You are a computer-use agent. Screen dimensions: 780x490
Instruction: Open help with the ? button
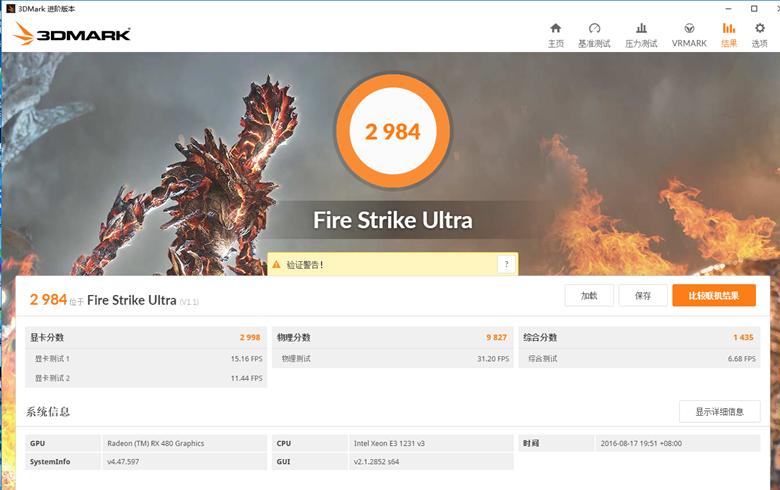pyautogui.click(x=507, y=264)
